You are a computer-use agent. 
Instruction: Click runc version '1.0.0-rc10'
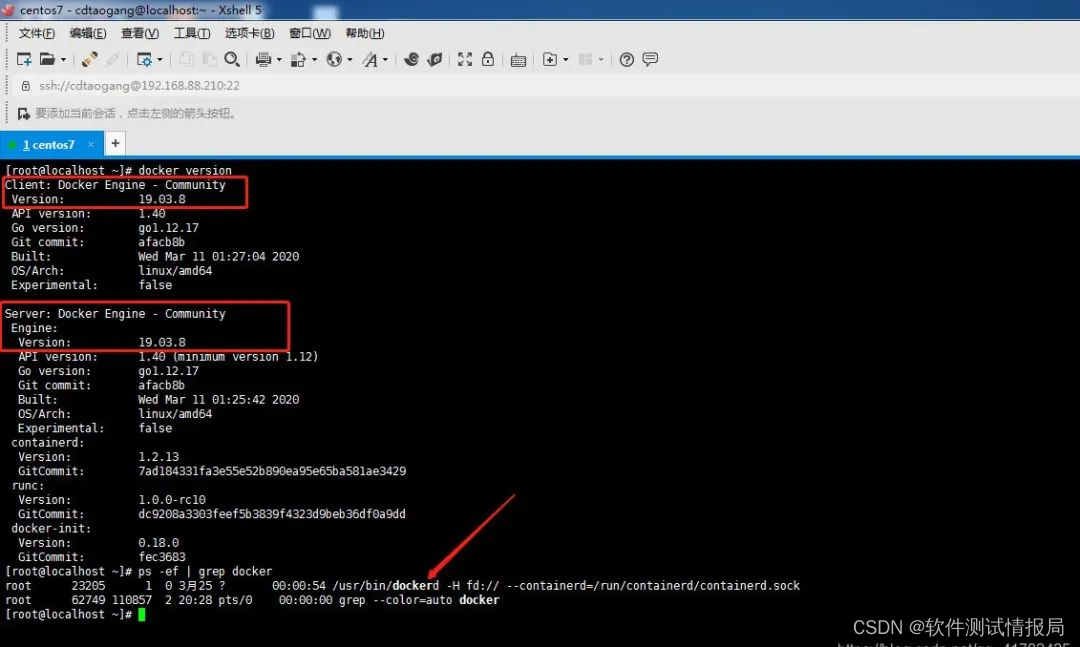(x=172, y=500)
